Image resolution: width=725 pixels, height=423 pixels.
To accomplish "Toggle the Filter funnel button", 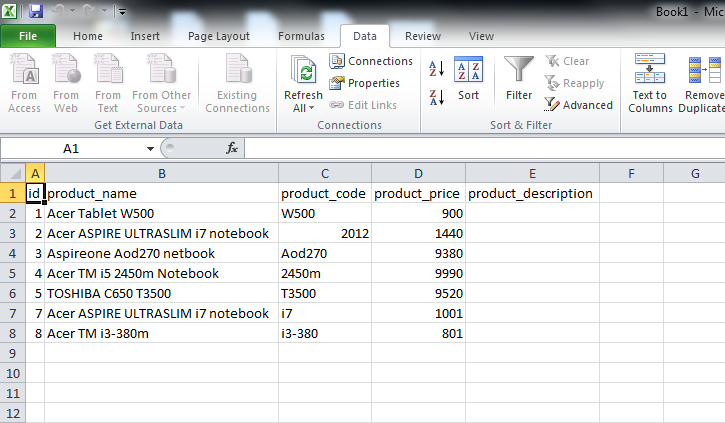I will click(518, 80).
